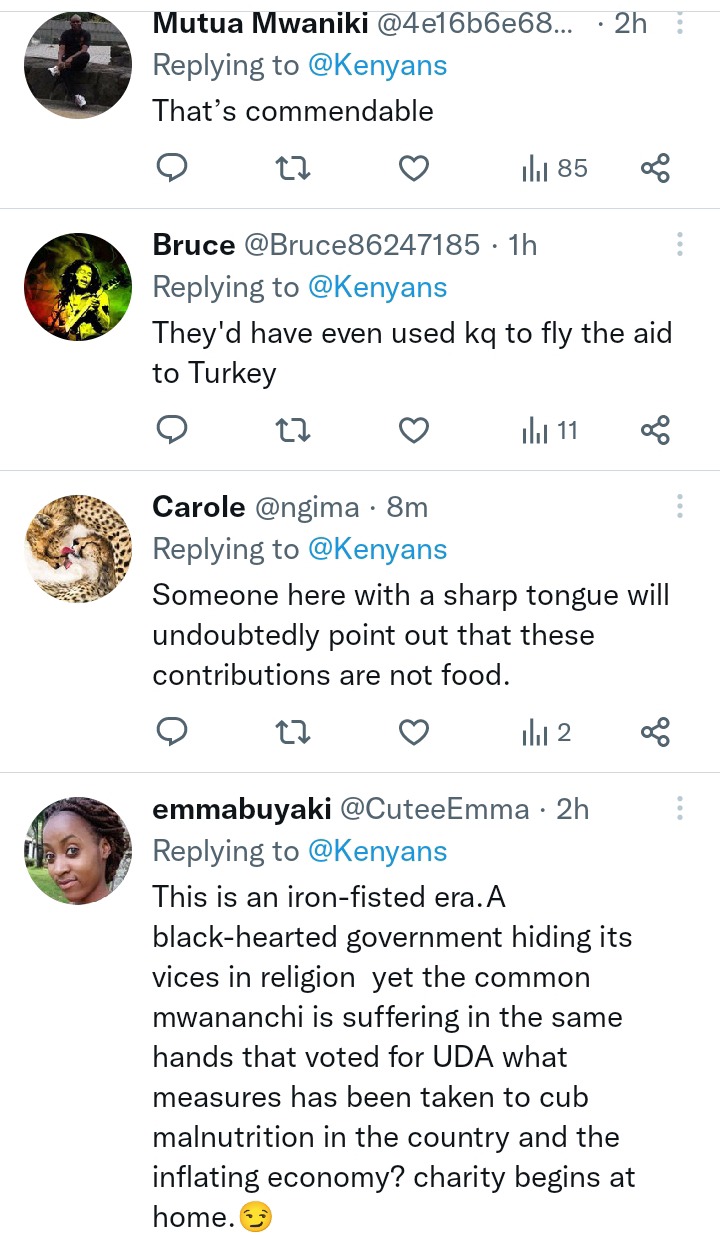Retweet Bruce's tweet about kq
Screen dimensions: 720x1246
(x=293, y=431)
